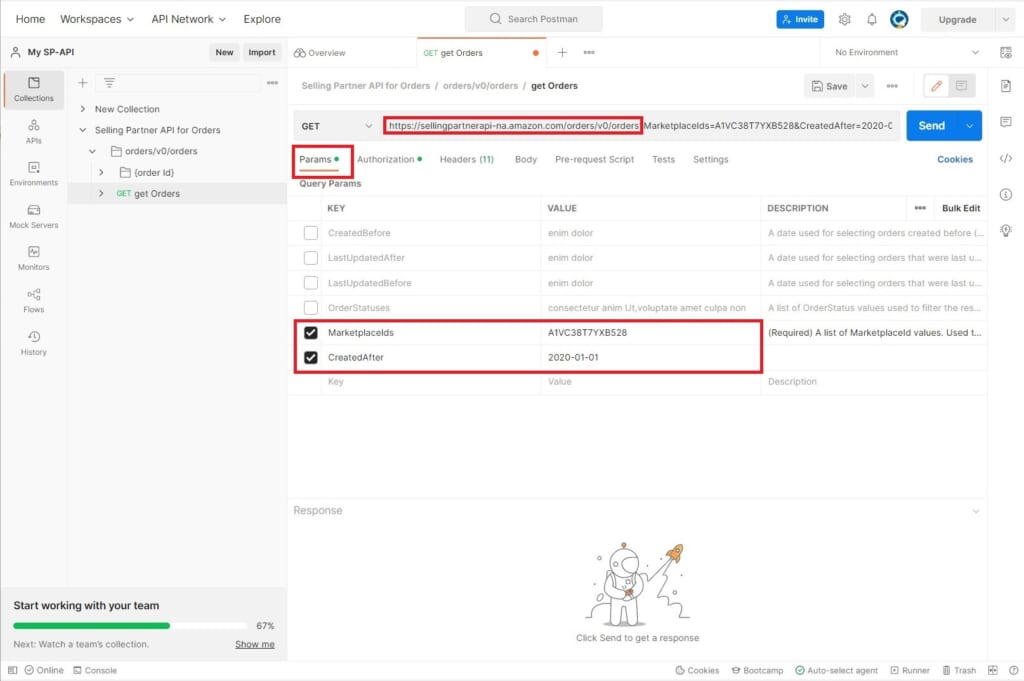Switch to edit mode with the pencil icon

[x=936, y=86]
